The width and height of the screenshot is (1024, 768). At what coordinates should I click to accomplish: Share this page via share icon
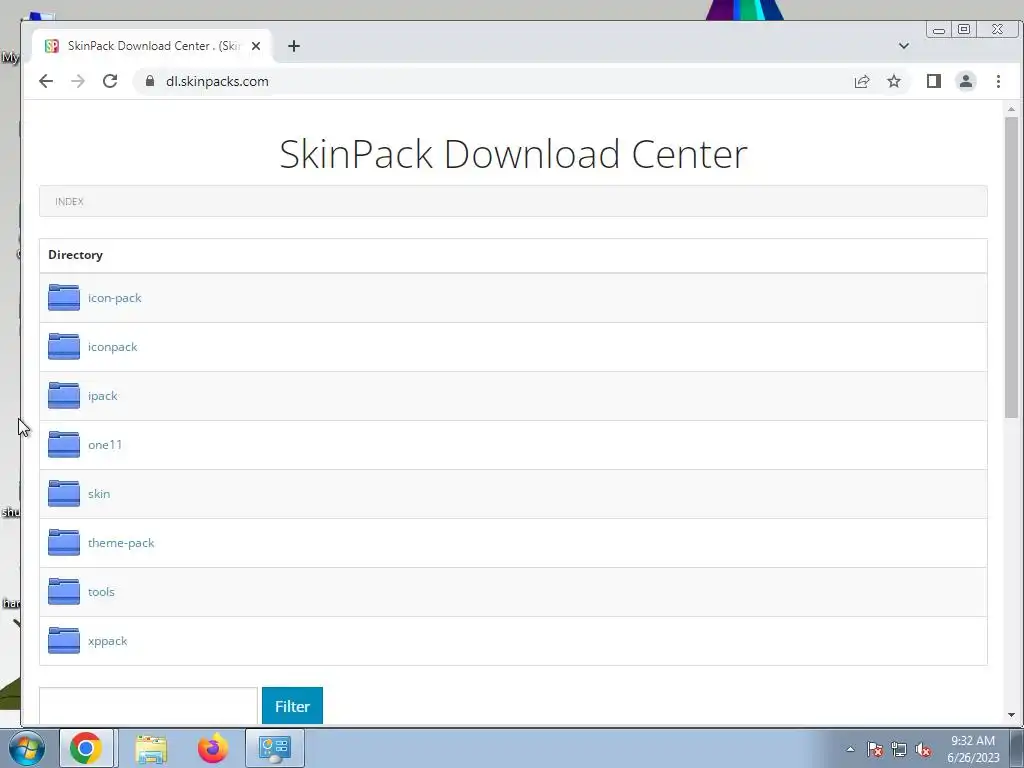862,81
